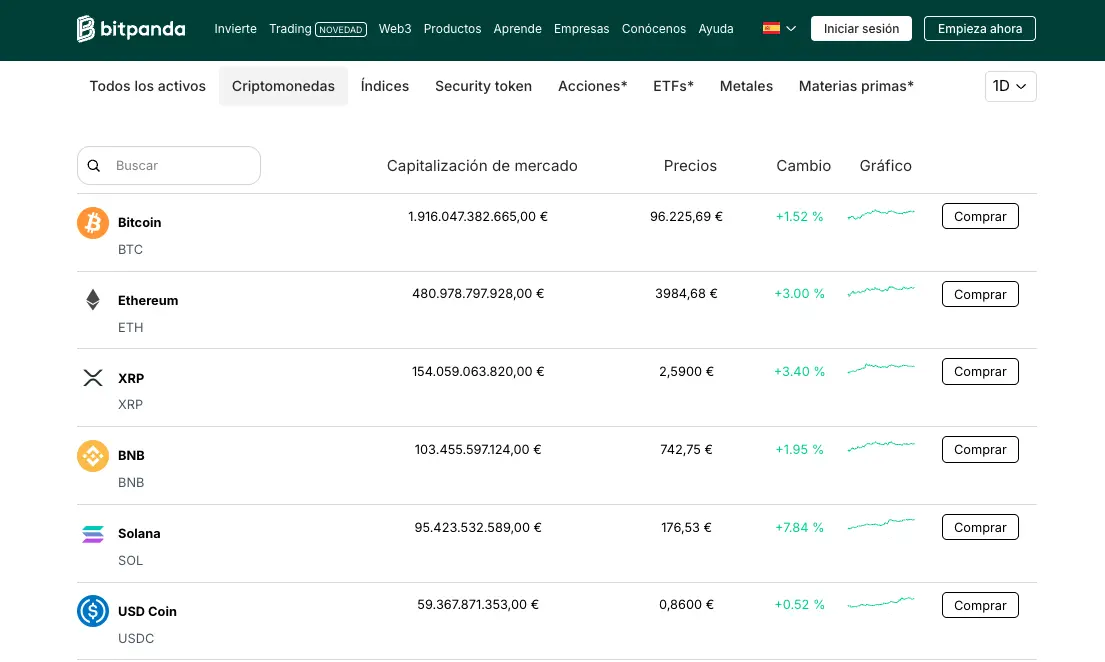Viewport: 1105px width, 662px height.
Task: Click the BNB coin icon
Action: pyautogui.click(x=93, y=455)
